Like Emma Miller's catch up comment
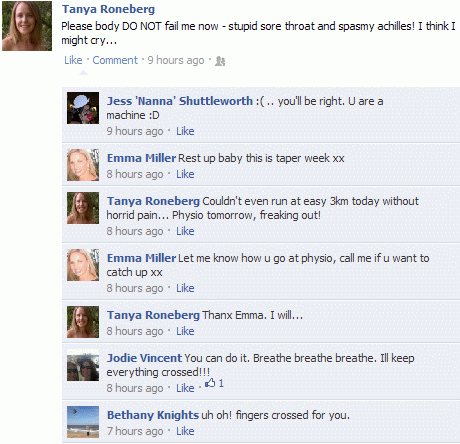 (185, 288)
